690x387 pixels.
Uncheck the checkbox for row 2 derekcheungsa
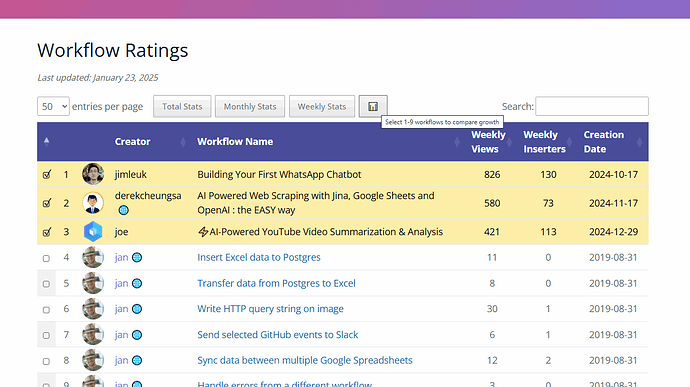47,203
